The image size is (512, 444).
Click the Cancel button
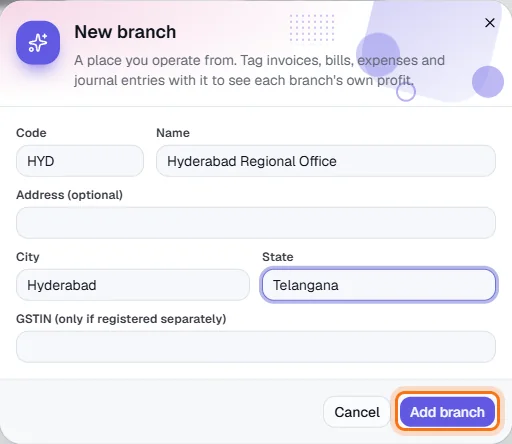click(x=357, y=412)
